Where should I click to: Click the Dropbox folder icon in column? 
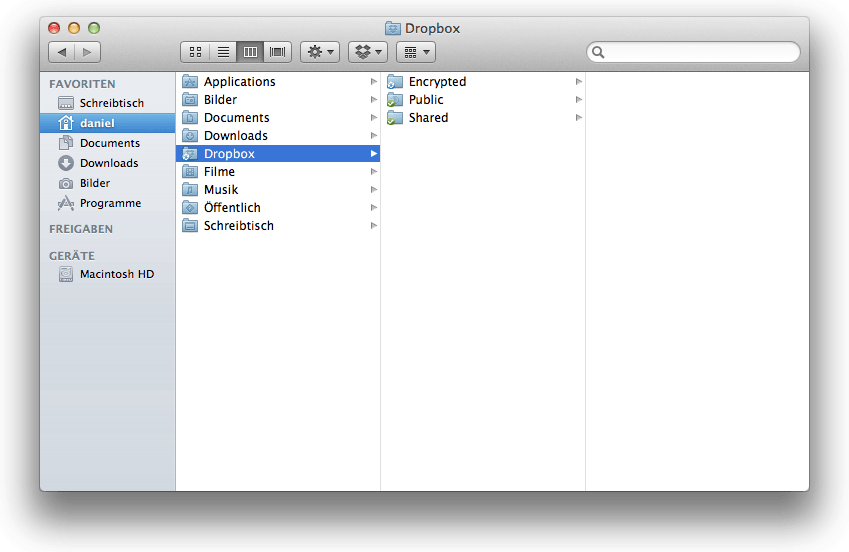[190, 154]
